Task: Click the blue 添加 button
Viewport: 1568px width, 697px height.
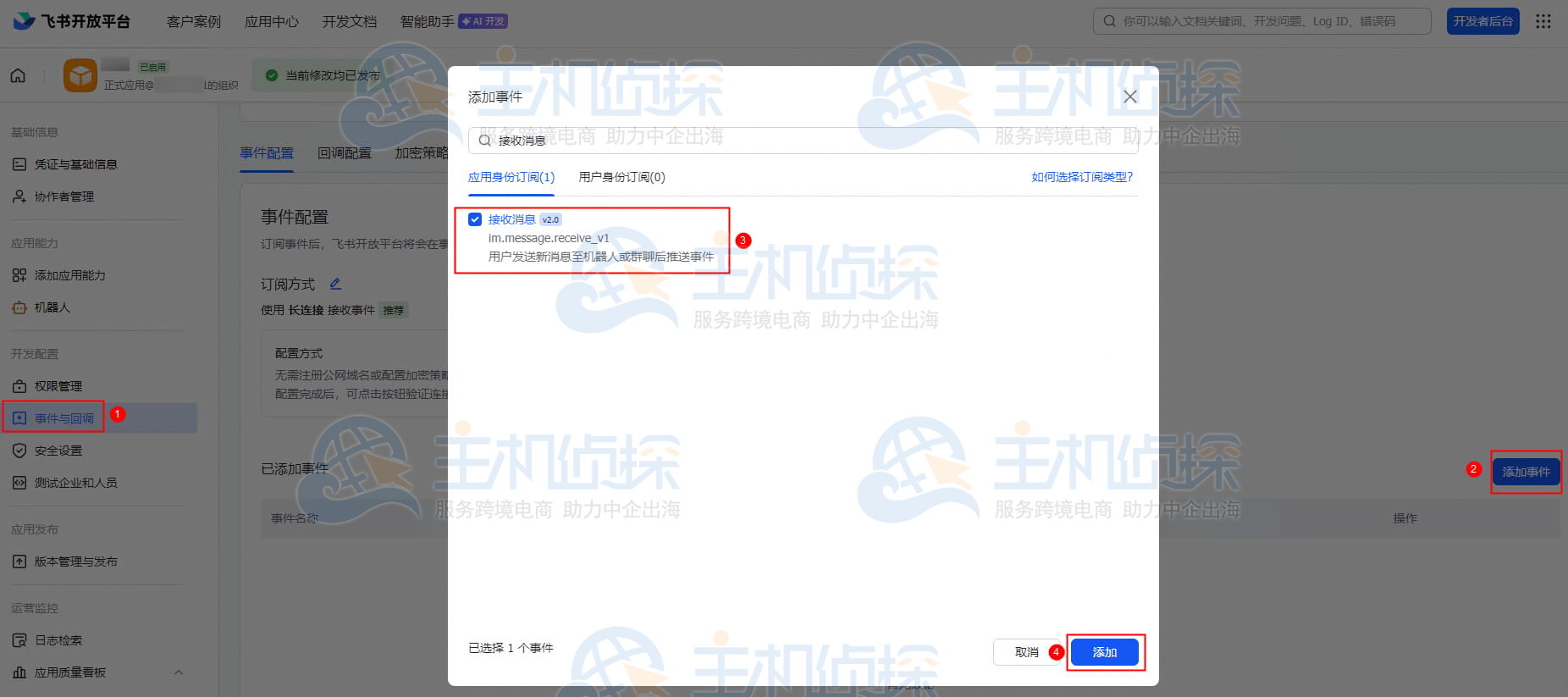Action: coord(1105,652)
